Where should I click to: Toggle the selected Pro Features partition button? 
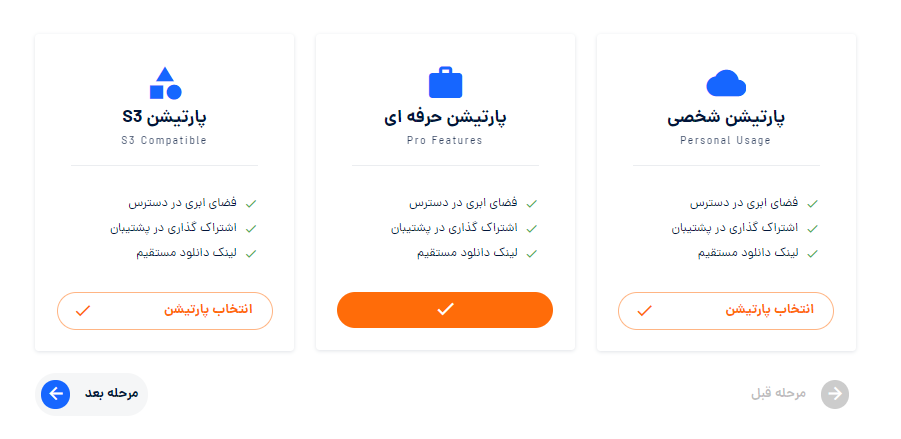click(x=445, y=310)
